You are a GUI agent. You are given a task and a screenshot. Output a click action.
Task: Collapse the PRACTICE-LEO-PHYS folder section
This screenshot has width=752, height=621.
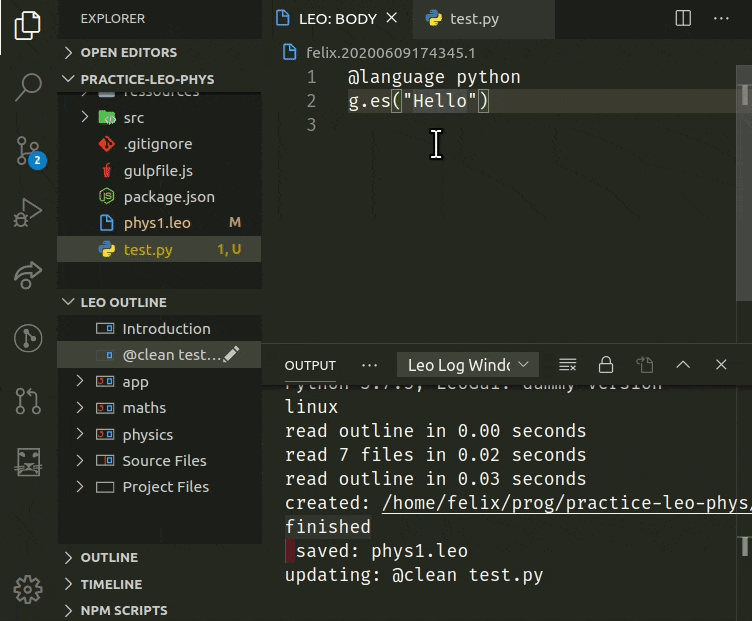69,79
